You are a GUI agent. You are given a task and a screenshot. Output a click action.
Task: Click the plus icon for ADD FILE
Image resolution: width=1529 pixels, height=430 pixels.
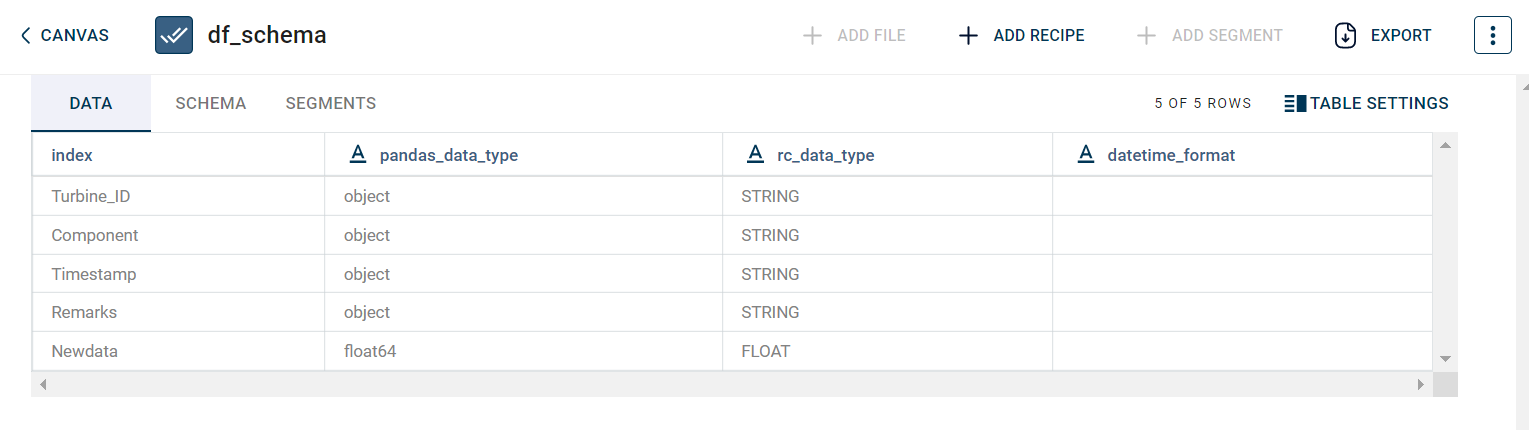812,36
